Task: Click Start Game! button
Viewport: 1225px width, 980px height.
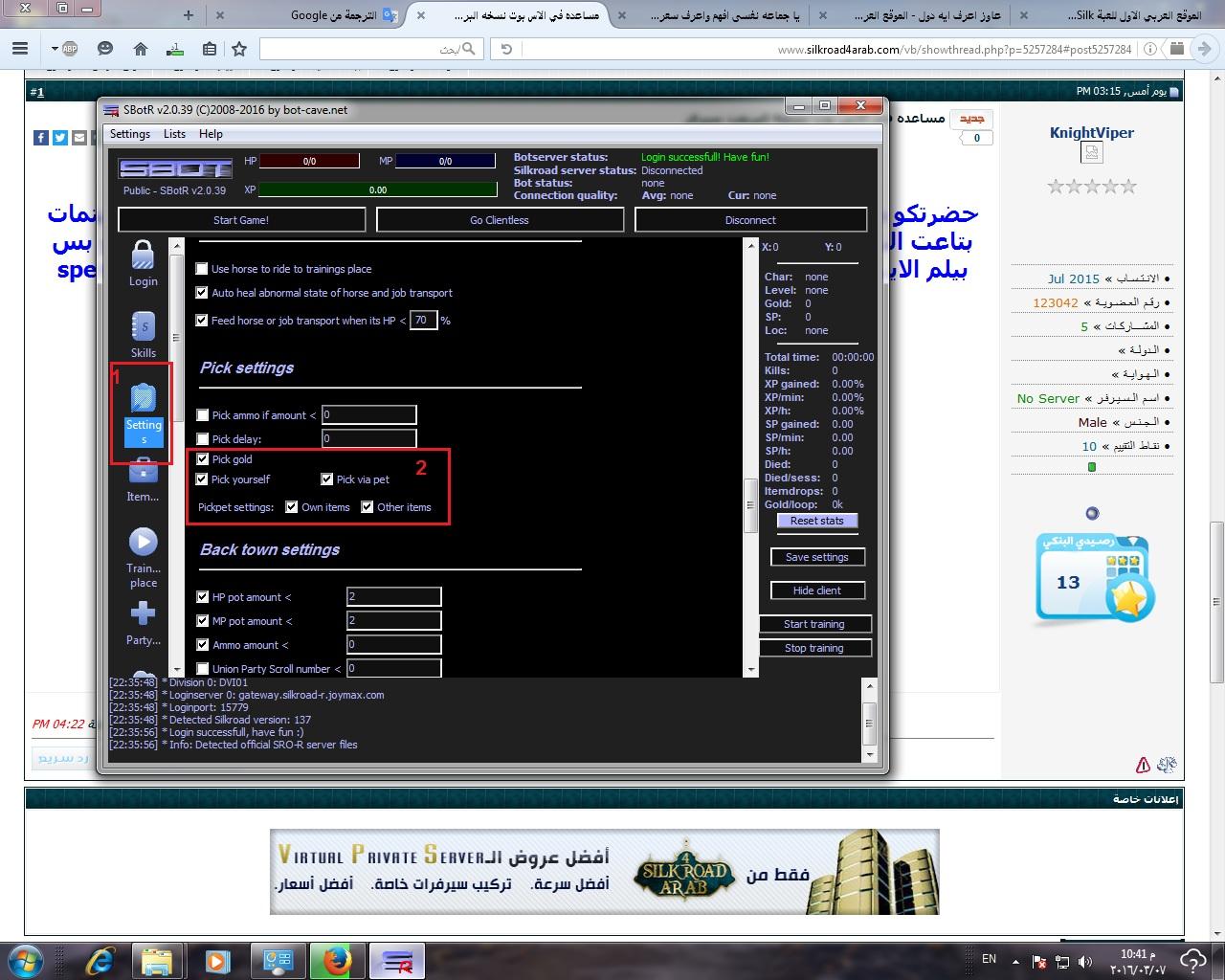Action: pyautogui.click(x=241, y=220)
